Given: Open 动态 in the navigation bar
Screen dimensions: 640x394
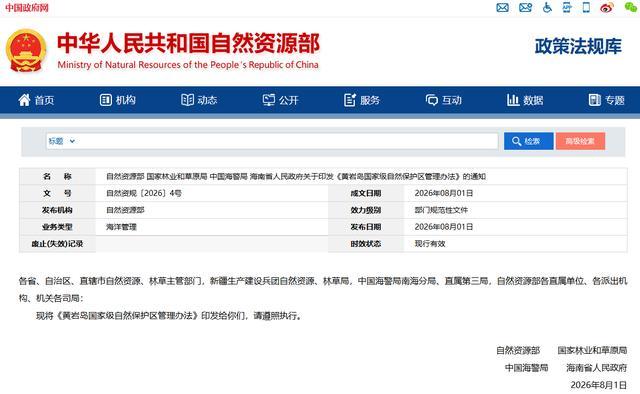Looking at the screenshot, I should point(207,100).
